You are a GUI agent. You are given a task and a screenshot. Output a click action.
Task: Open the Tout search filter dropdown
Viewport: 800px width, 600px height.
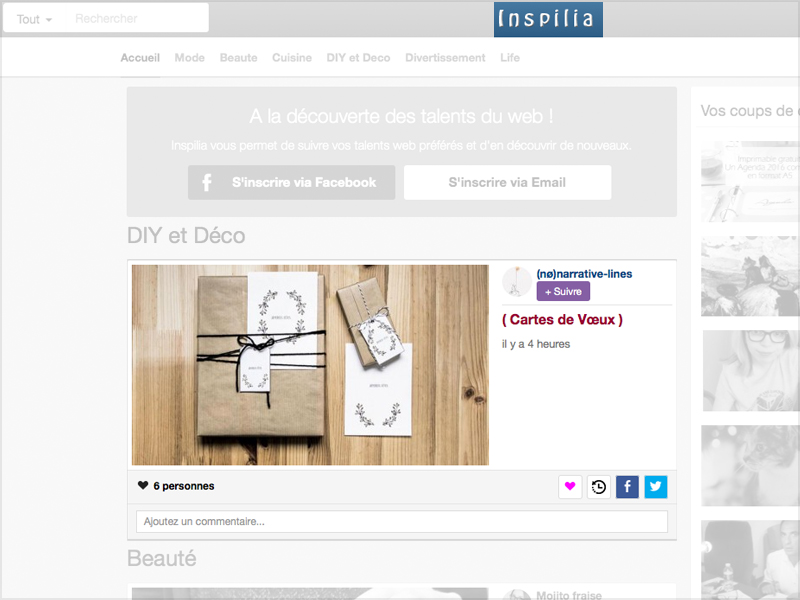tap(34, 19)
